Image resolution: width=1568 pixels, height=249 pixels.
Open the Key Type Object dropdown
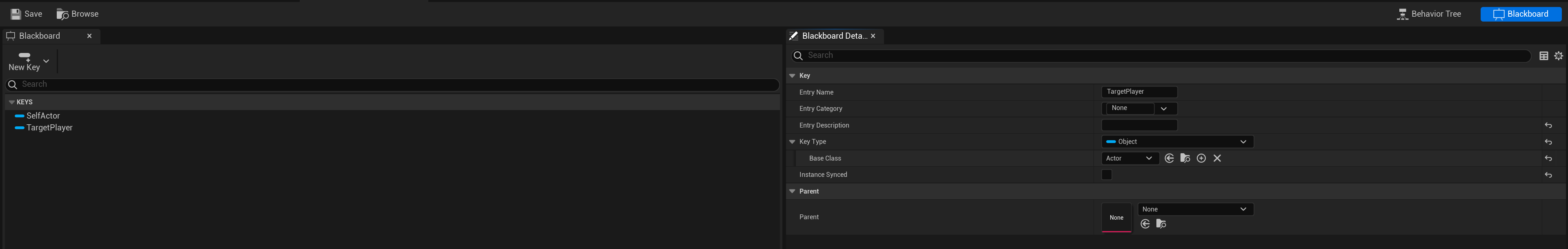click(1177, 141)
